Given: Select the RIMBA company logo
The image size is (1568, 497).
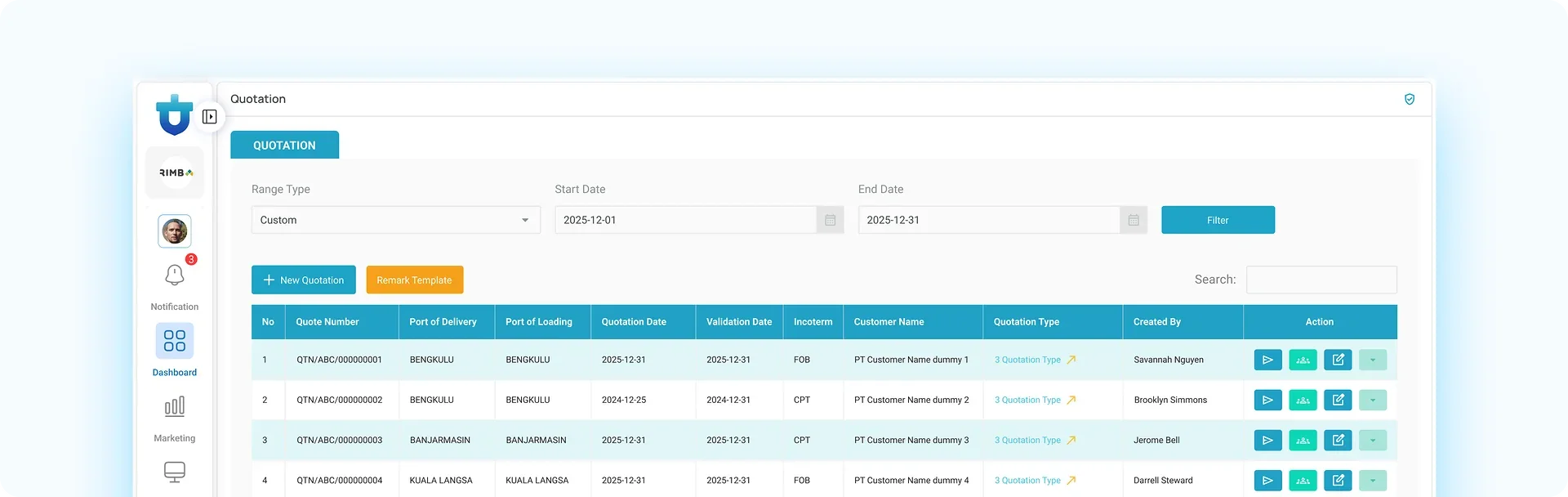Looking at the screenshot, I should pyautogui.click(x=175, y=172).
